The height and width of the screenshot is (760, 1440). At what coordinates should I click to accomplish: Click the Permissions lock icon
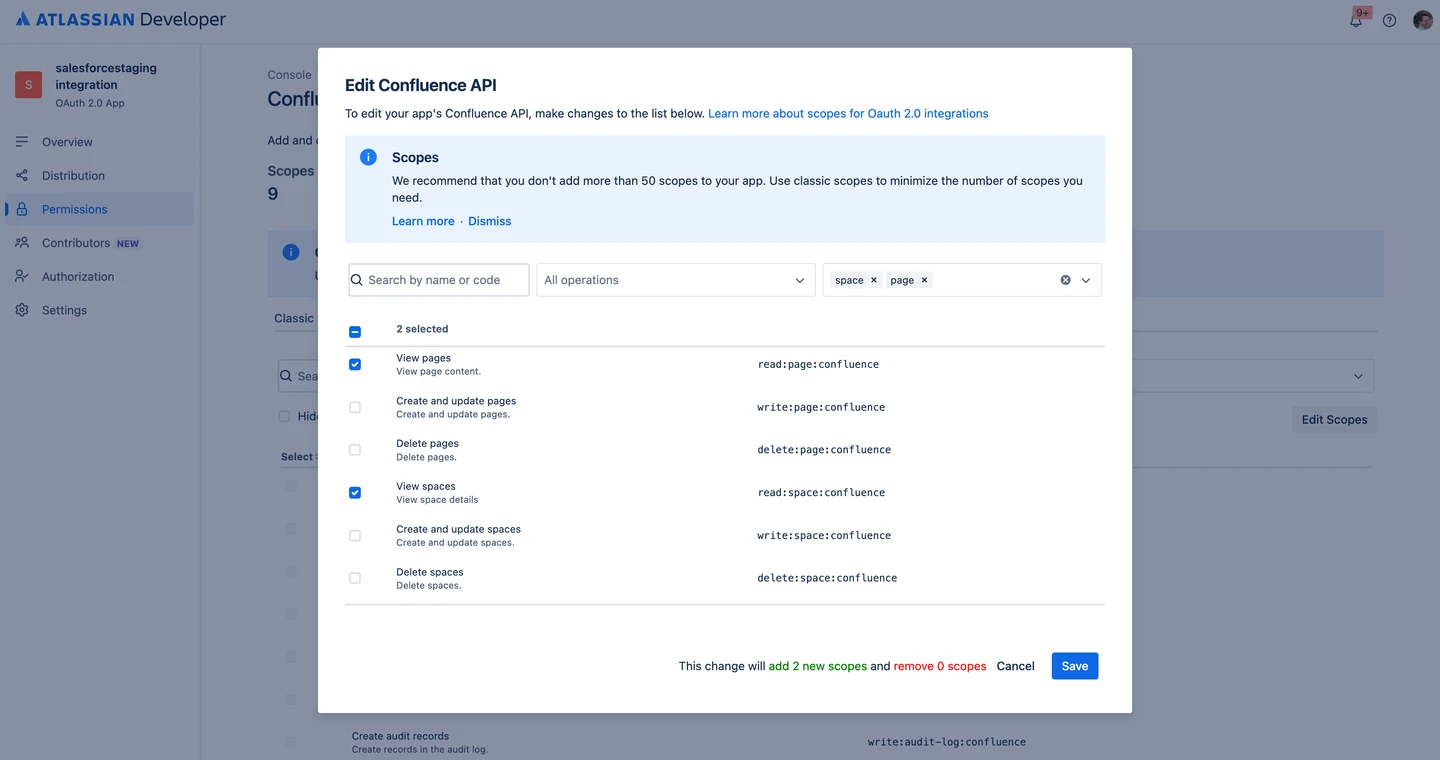22,209
